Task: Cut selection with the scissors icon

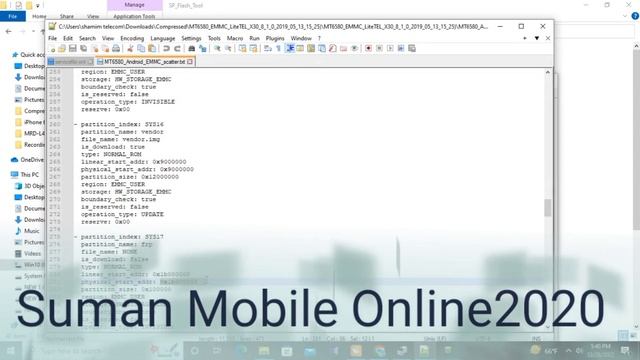Action: click(x=130, y=49)
